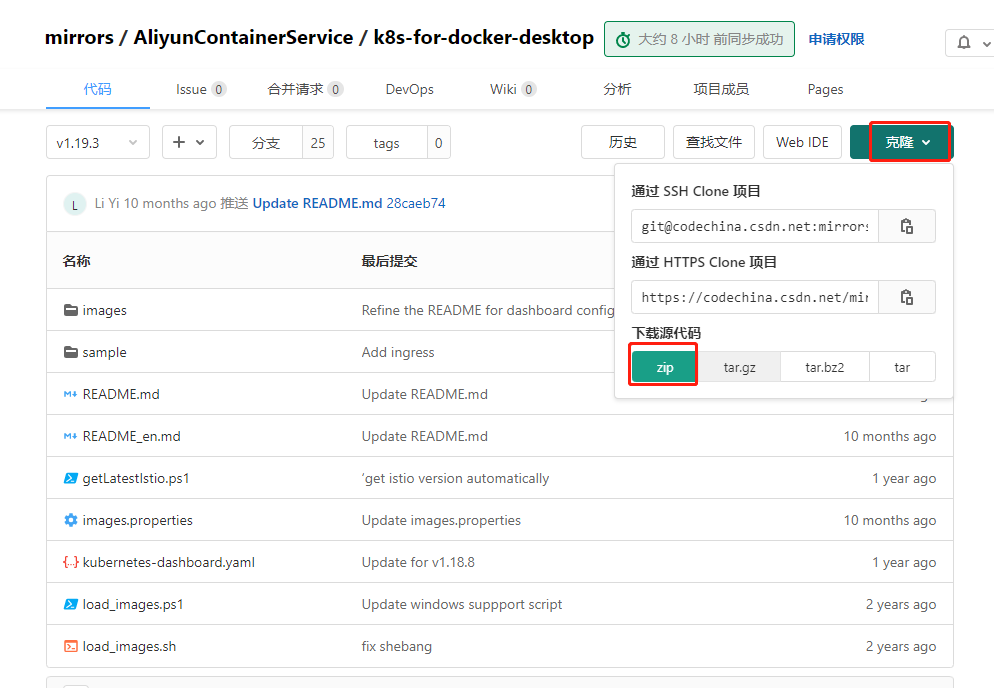Click the 分支 branches button
Image resolution: width=994 pixels, height=688 pixels.
(x=266, y=143)
